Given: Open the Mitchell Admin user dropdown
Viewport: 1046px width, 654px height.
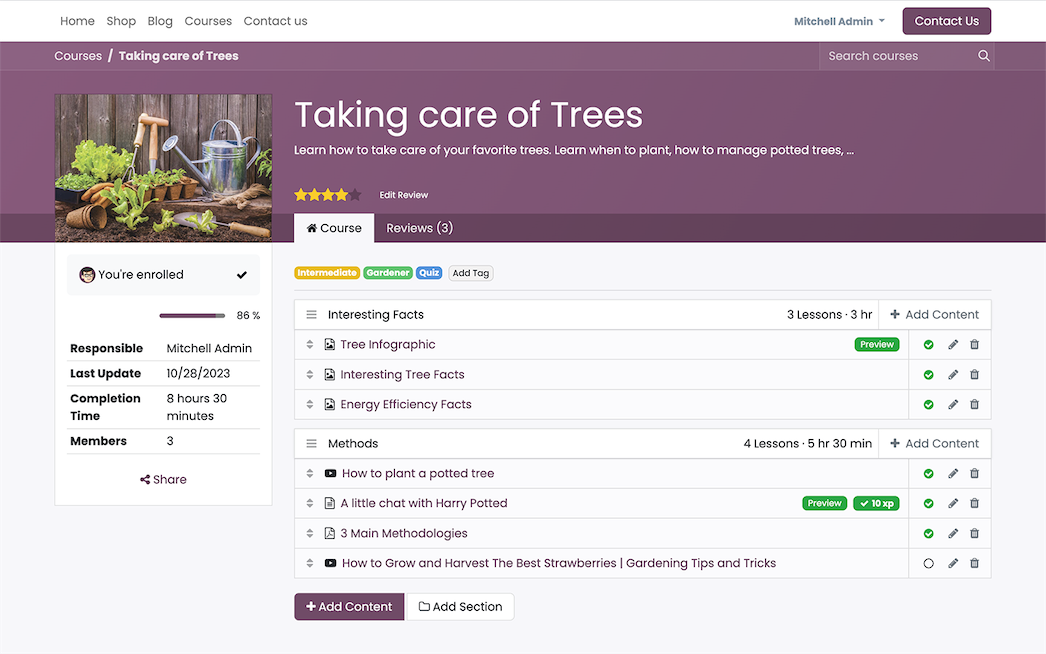Looking at the screenshot, I should (x=838, y=20).
